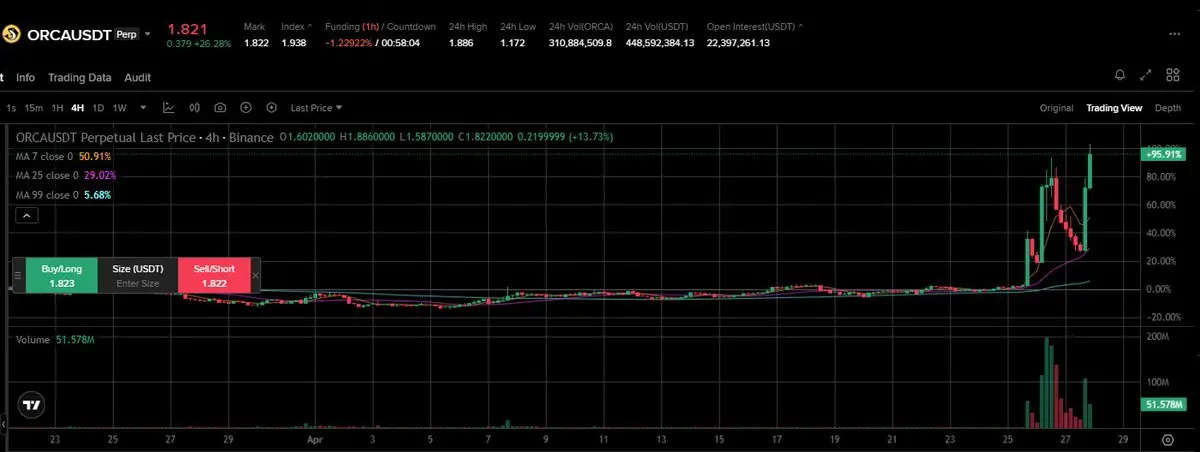
Task: Click the circled dot replay icon
Action: (x=270, y=108)
